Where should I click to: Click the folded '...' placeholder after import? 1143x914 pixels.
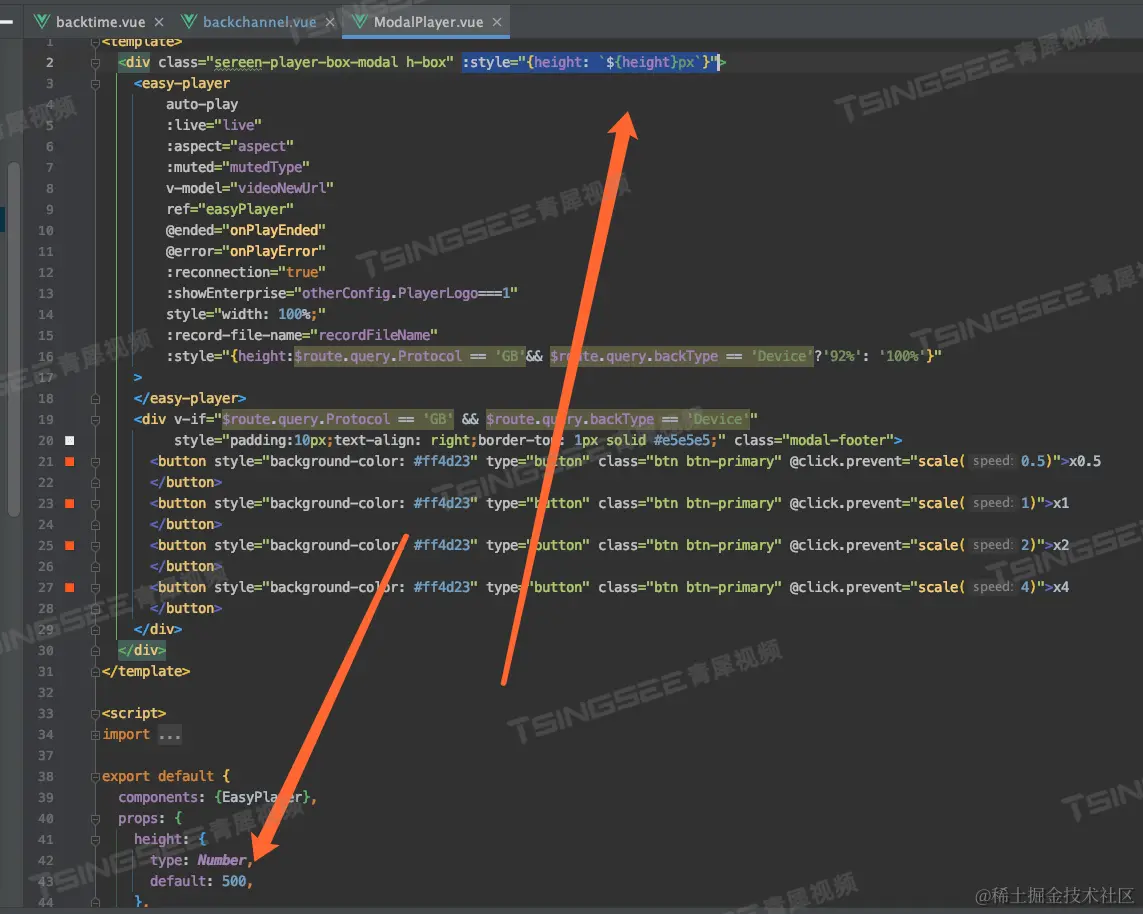click(x=170, y=735)
